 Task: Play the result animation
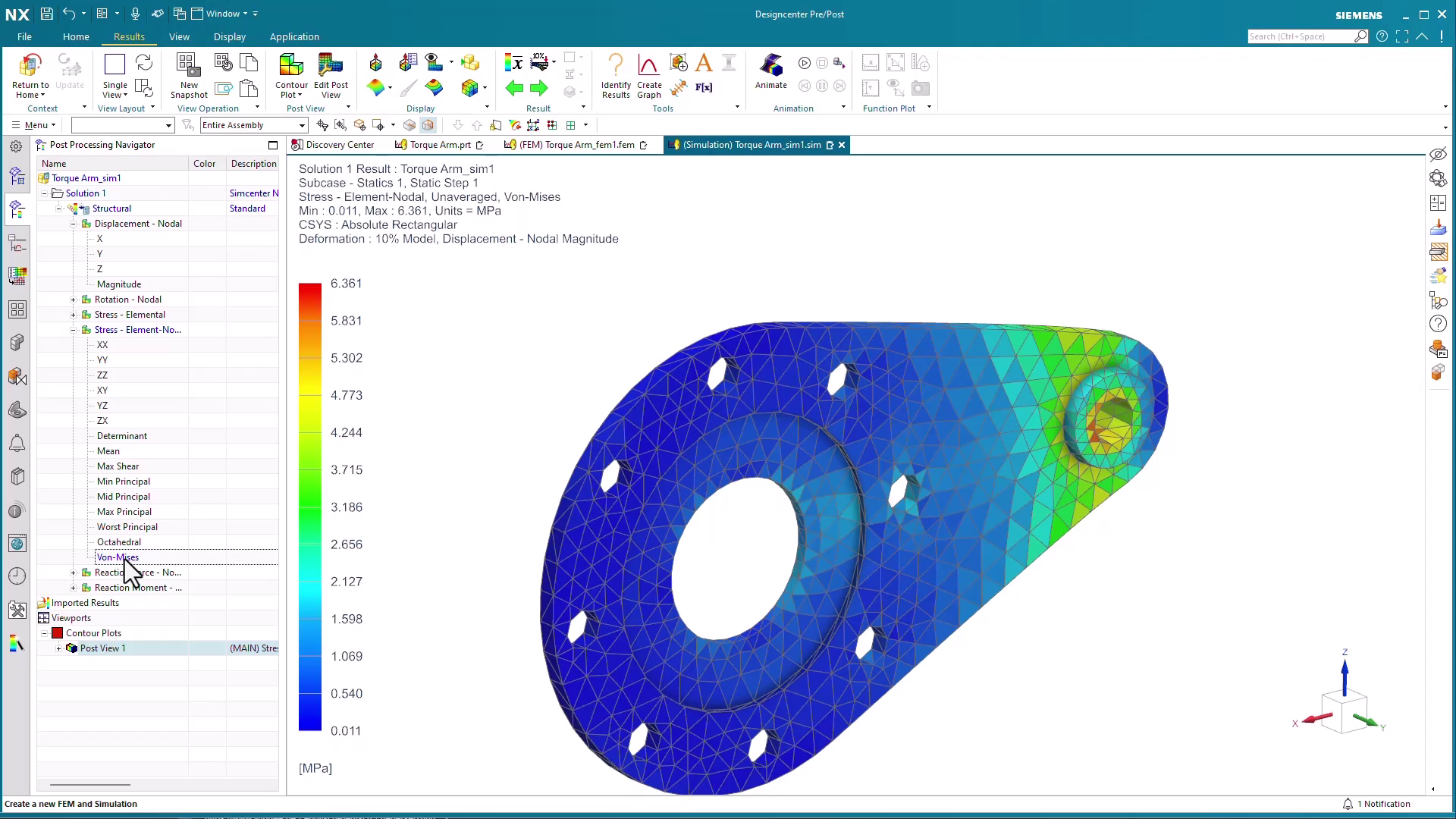pos(805,63)
